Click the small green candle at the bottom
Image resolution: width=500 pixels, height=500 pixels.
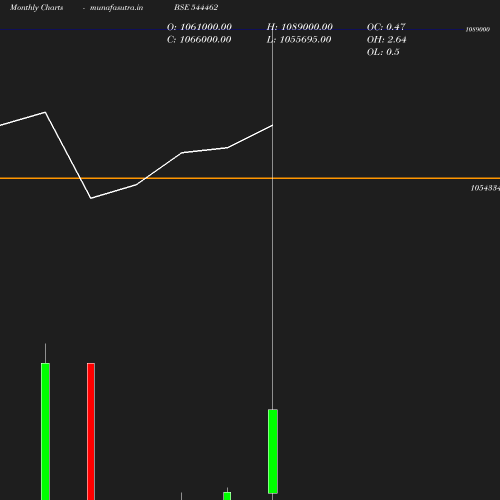click(227, 496)
